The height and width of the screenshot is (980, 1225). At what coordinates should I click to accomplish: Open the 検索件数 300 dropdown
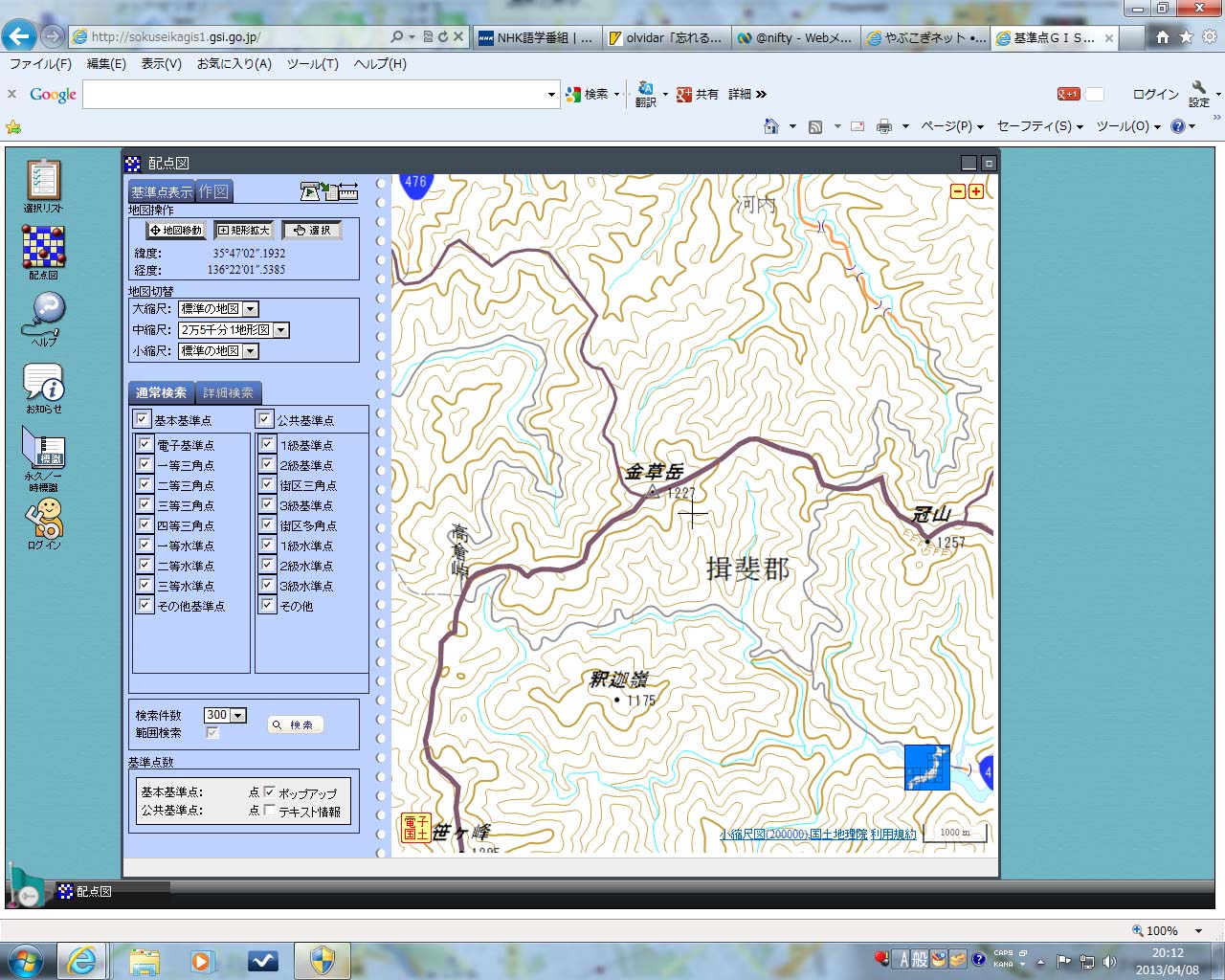pos(238,715)
